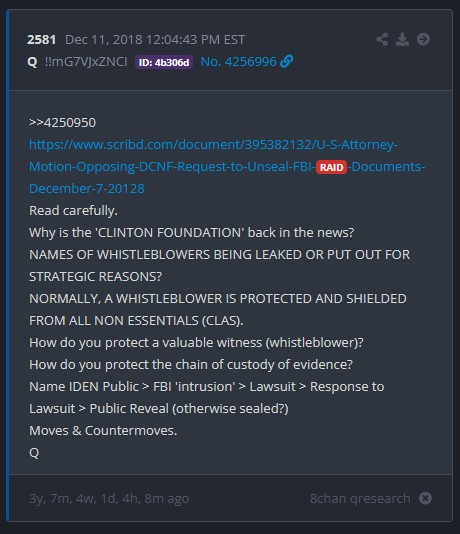This screenshot has width=460, height=534.
Task: Click the chain link icon beside No. 4256996
Action: [286, 62]
